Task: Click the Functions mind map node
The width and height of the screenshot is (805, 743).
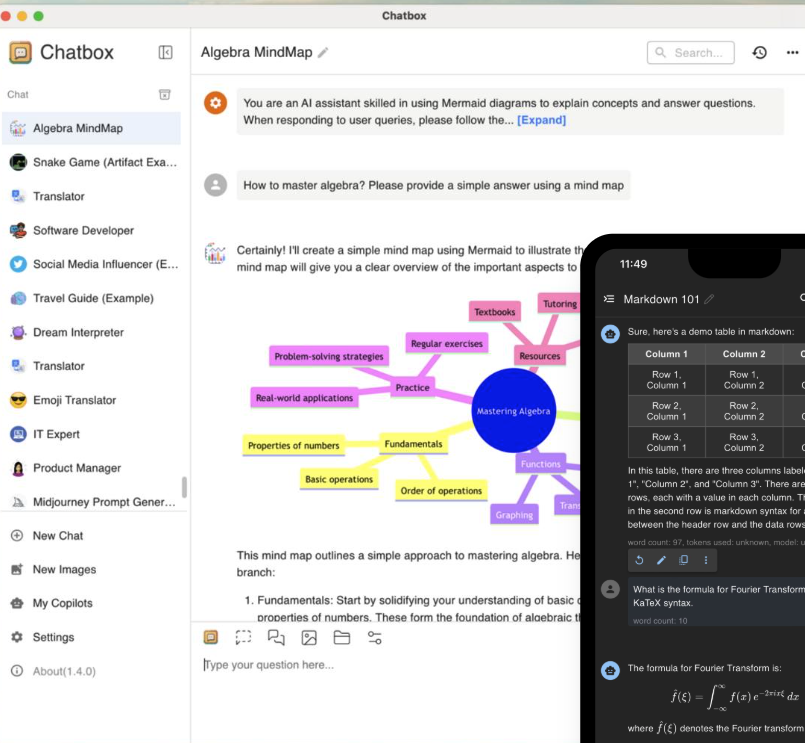Action: pos(541,464)
